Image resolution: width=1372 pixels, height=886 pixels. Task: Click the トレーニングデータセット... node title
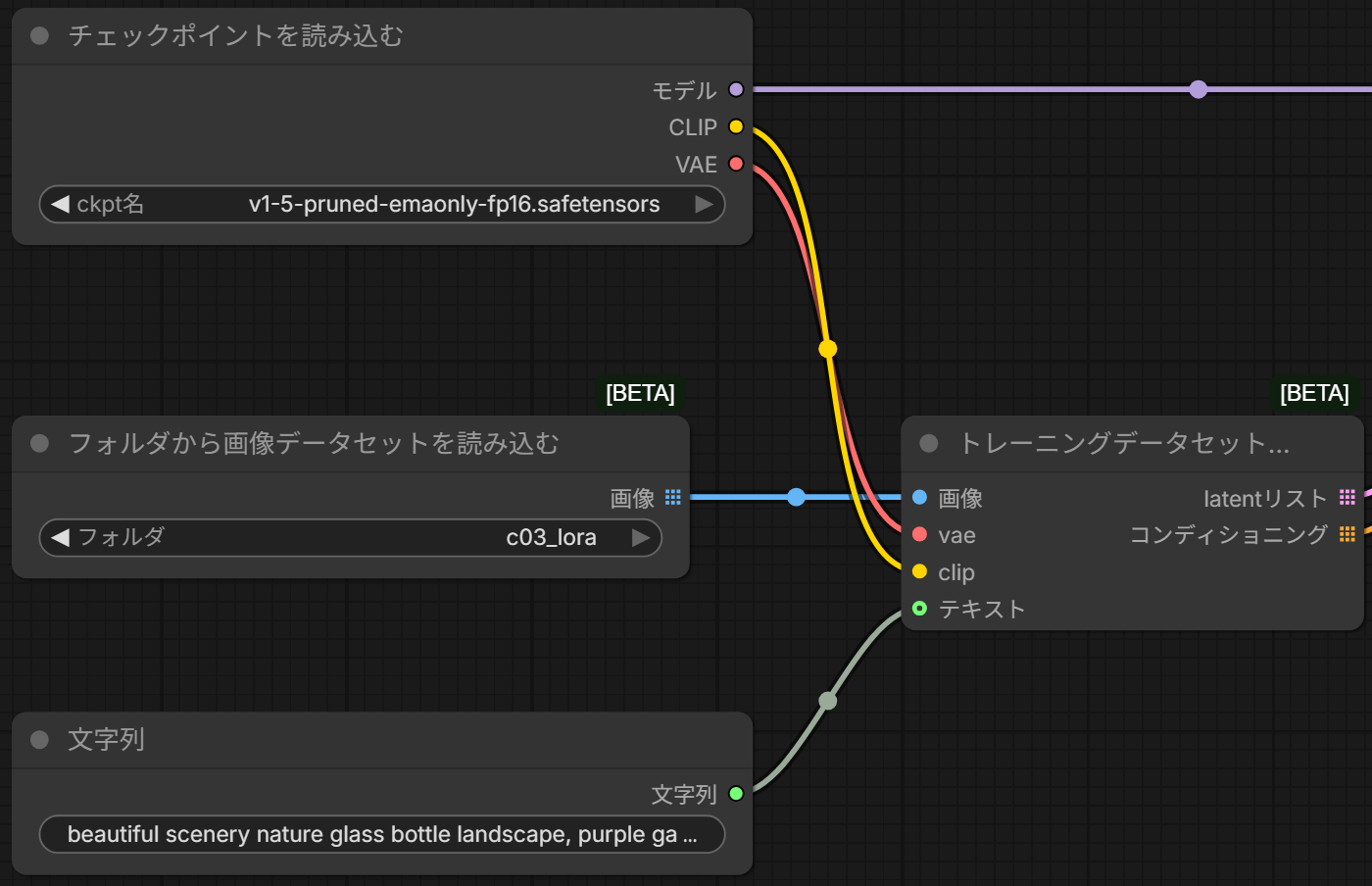pyautogui.click(x=1124, y=444)
